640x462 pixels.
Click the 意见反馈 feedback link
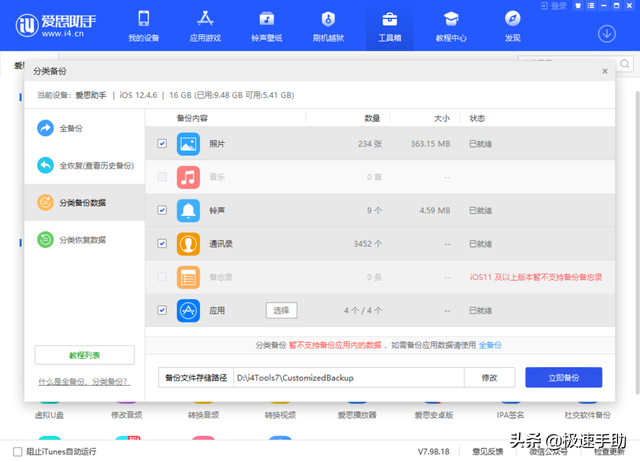click(487, 451)
